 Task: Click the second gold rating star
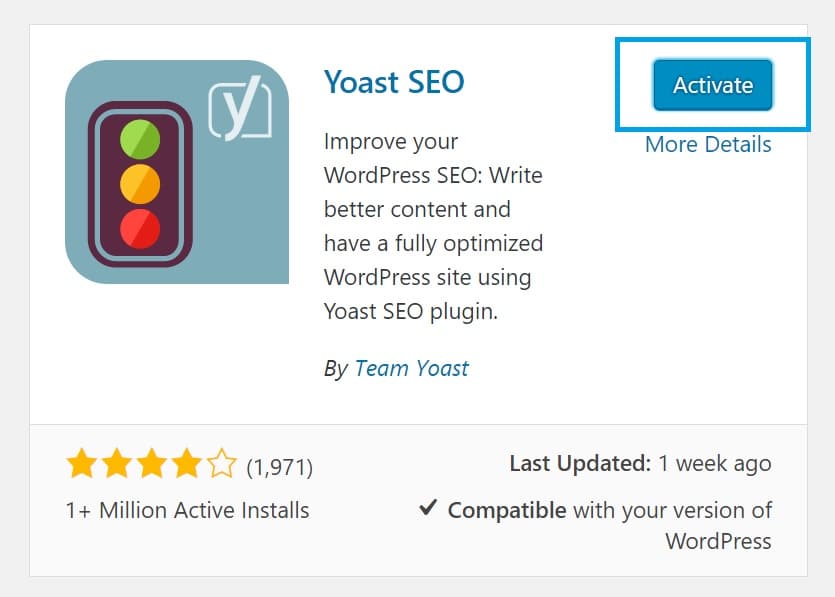[x=117, y=463]
